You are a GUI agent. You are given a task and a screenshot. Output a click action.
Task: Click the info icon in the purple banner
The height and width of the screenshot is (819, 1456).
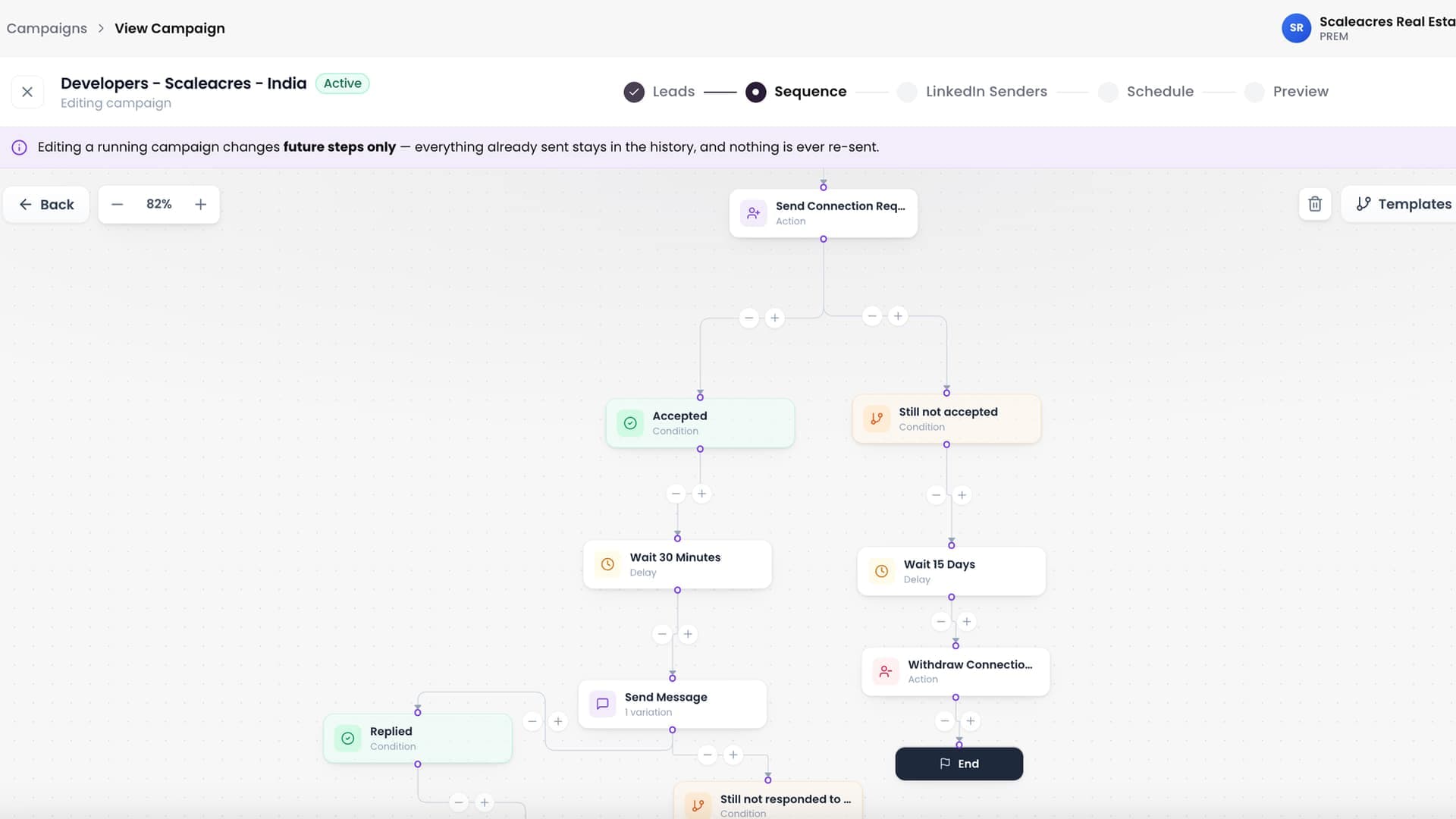click(20, 147)
